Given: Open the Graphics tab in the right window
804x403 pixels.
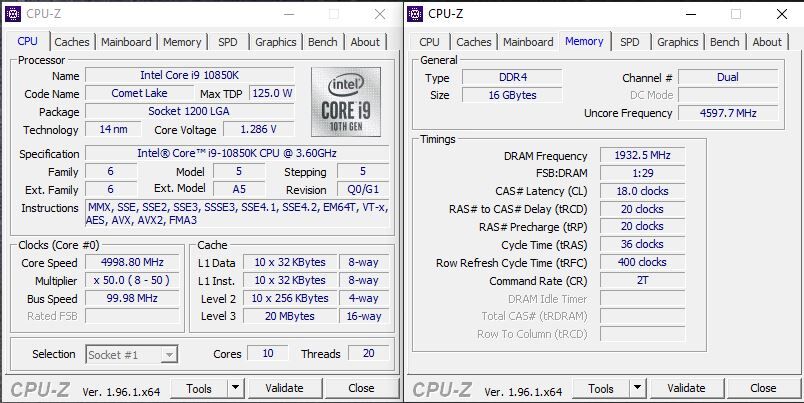Looking at the screenshot, I should [677, 42].
